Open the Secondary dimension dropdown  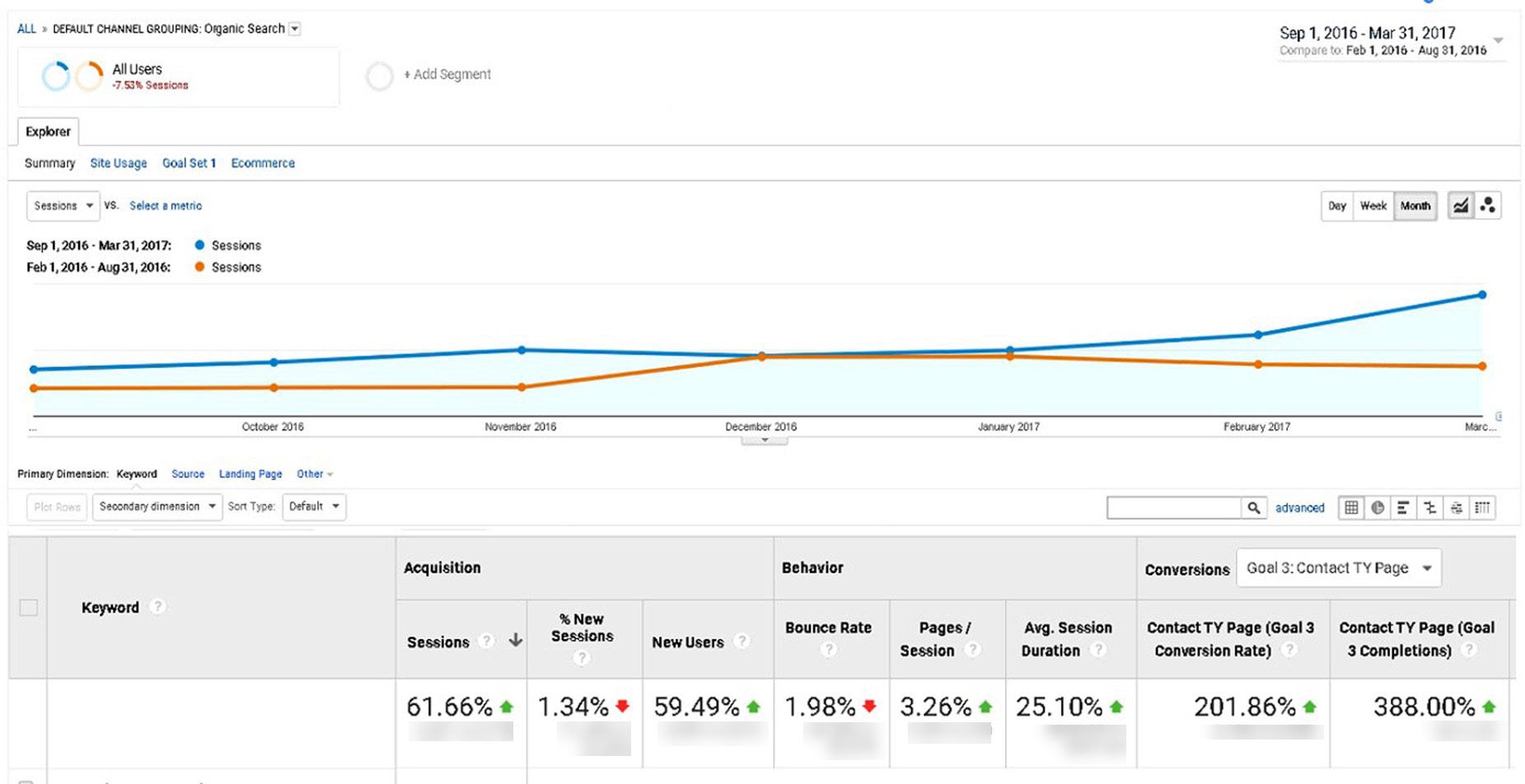pos(157,506)
